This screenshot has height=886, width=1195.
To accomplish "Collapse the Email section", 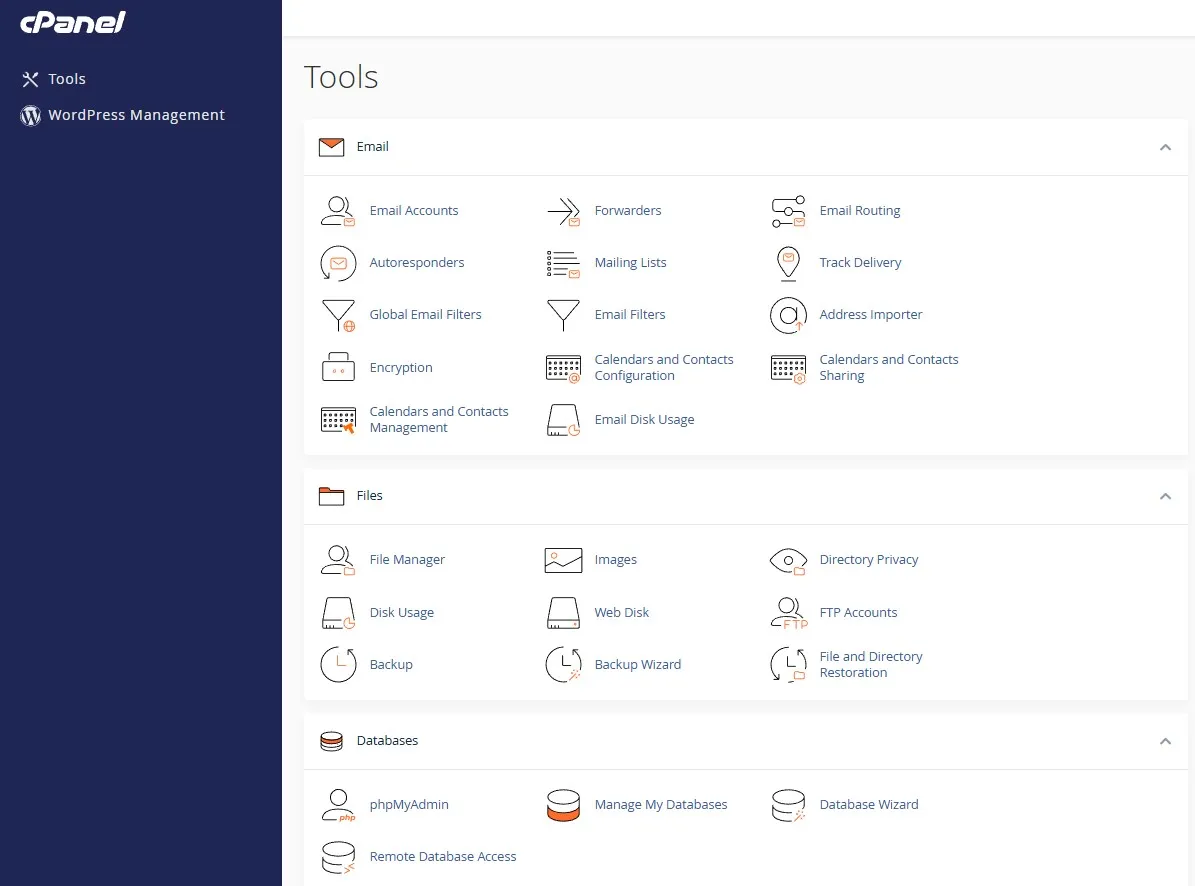I will tap(1165, 147).
